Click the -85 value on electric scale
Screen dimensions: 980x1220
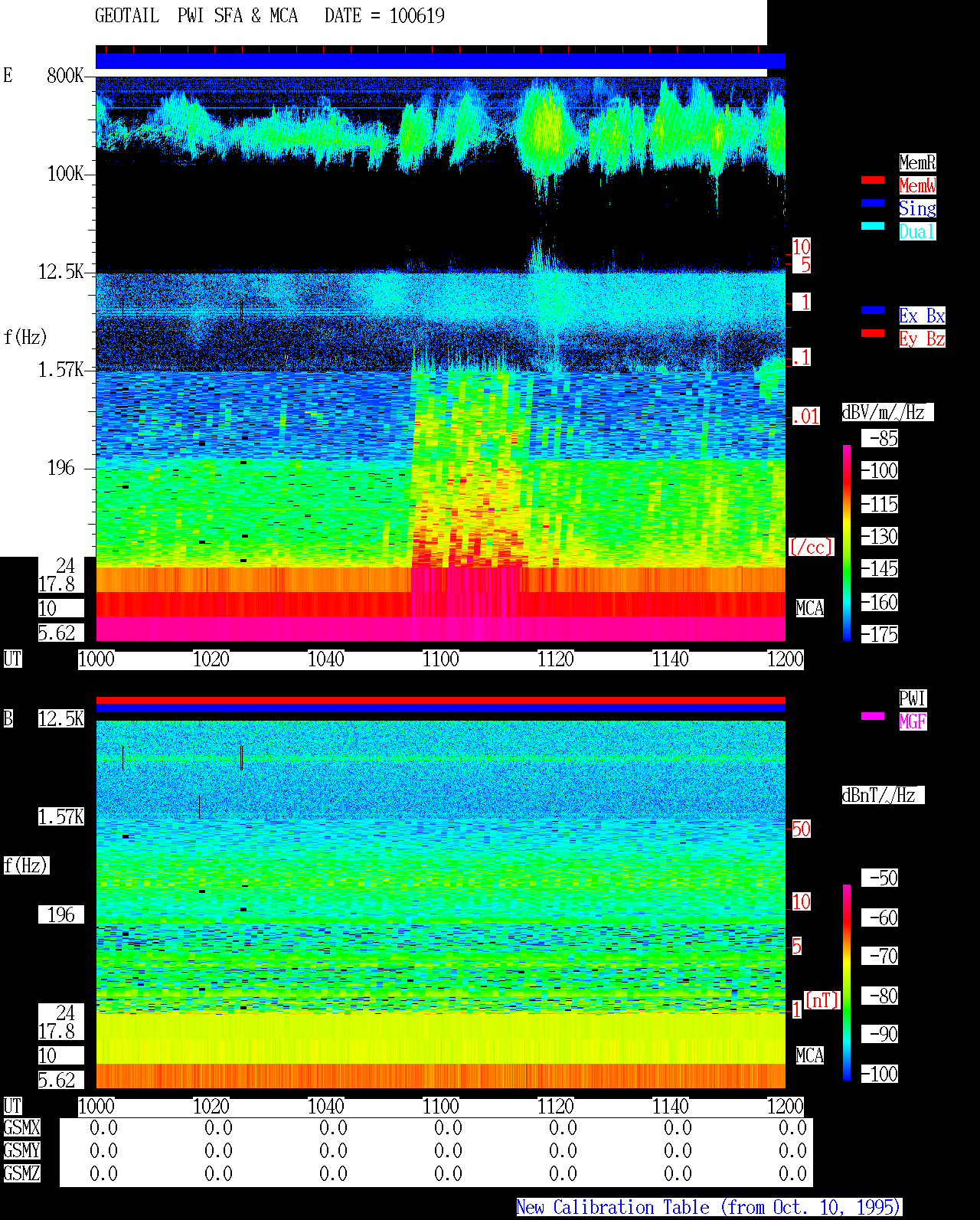coord(880,439)
